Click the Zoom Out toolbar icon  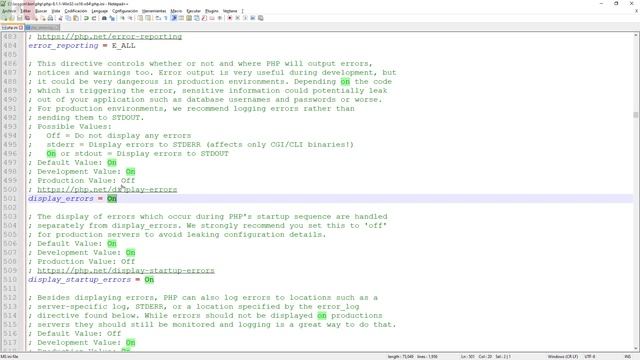(130, 18)
